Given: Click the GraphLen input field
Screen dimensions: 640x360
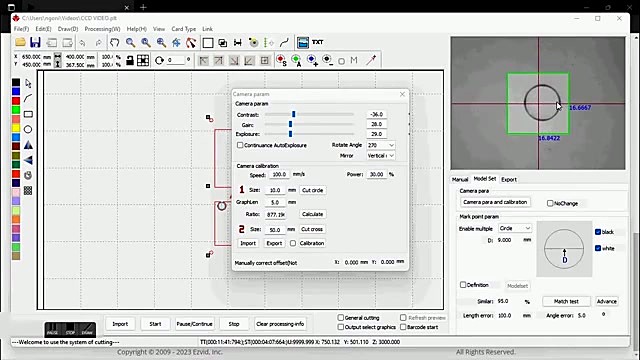Looking at the screenshot, I should pos(275,202).
